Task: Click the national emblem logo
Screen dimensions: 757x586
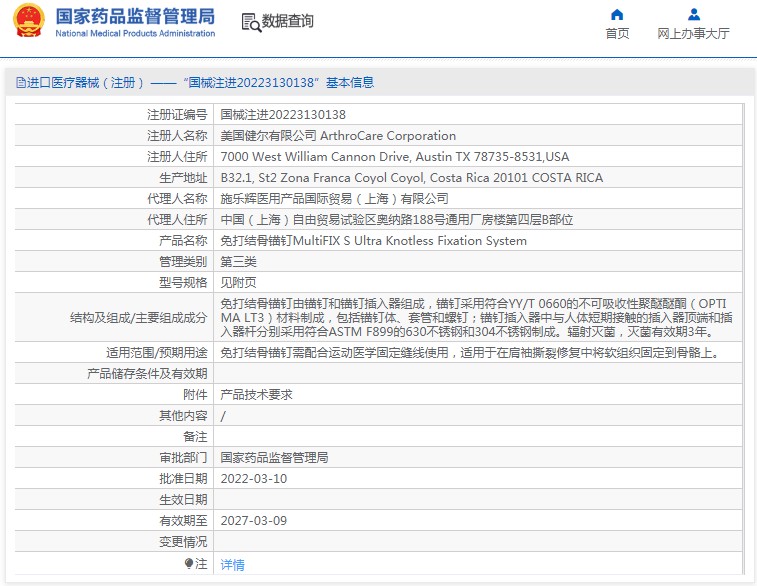Action: (x=28, y=21)
